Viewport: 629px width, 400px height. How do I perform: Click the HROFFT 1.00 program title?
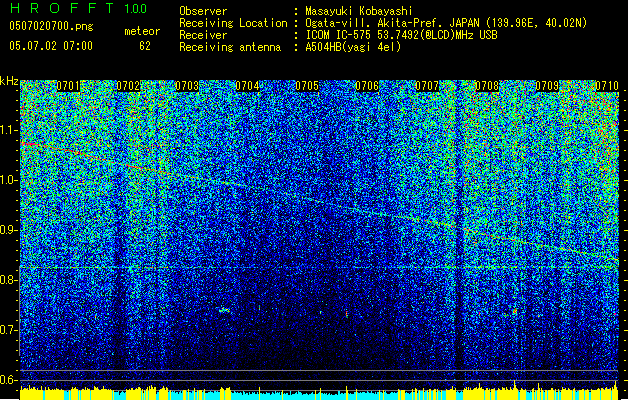click(x=78, y=8)
